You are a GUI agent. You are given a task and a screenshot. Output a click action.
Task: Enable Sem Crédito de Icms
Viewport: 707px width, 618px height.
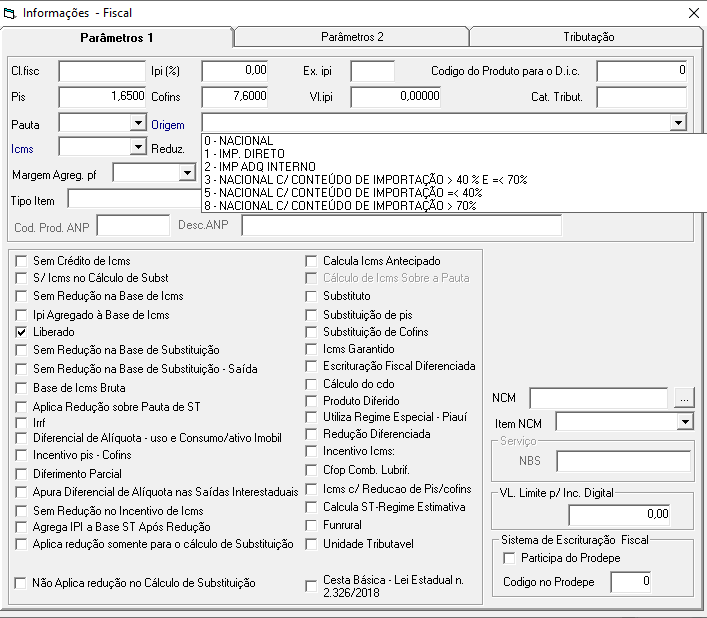21,261
